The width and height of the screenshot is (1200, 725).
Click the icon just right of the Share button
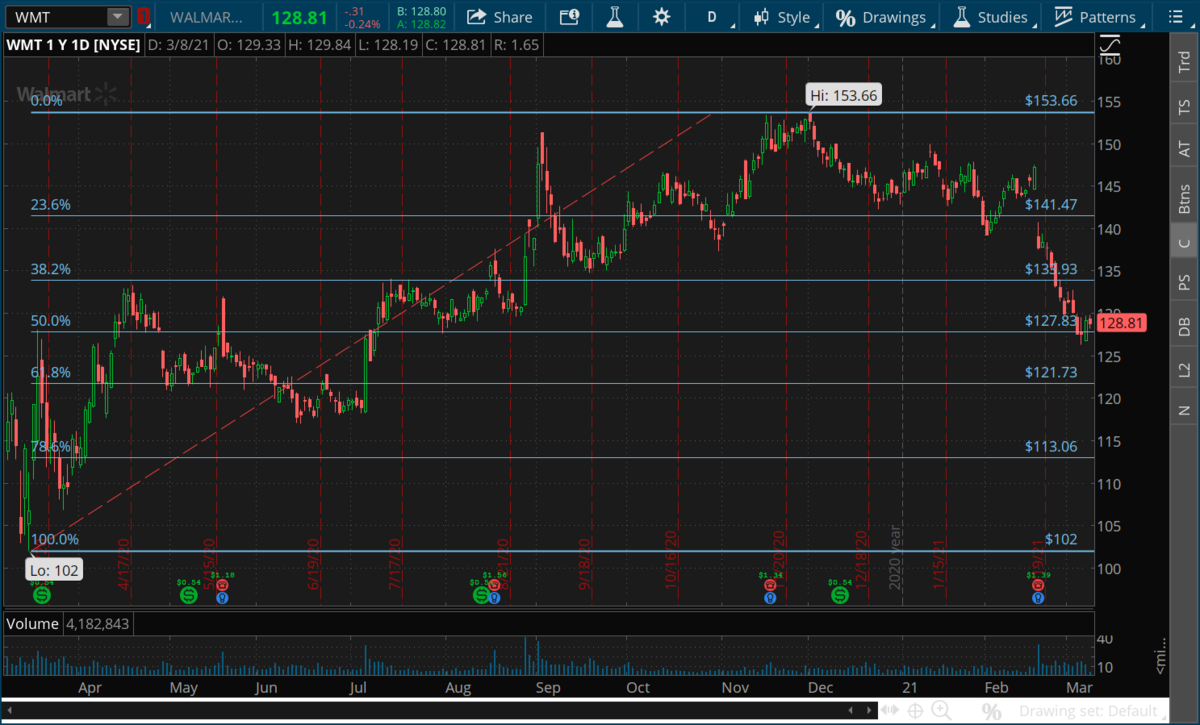point(569,17)
